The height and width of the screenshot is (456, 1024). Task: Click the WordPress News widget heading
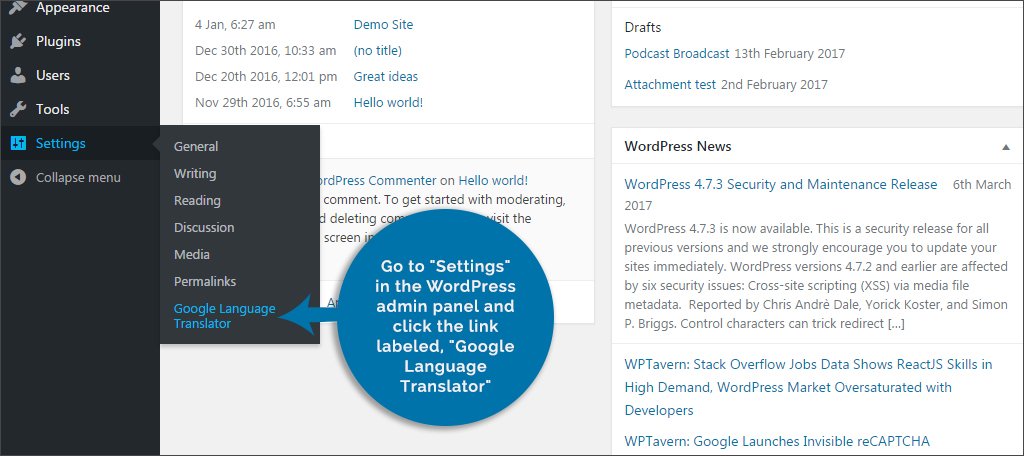tap(678, 146)
